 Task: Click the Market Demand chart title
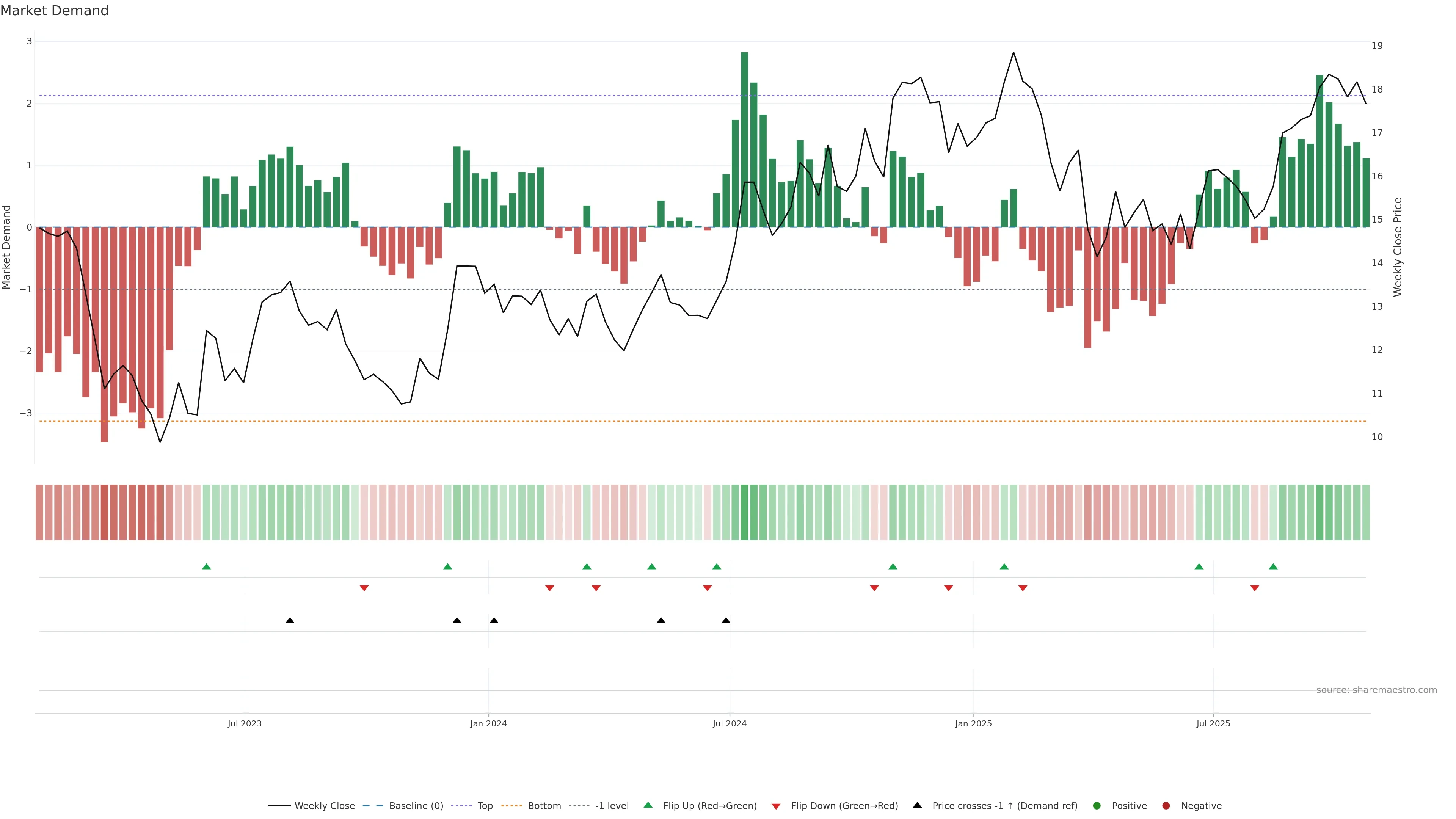(54, 11)
